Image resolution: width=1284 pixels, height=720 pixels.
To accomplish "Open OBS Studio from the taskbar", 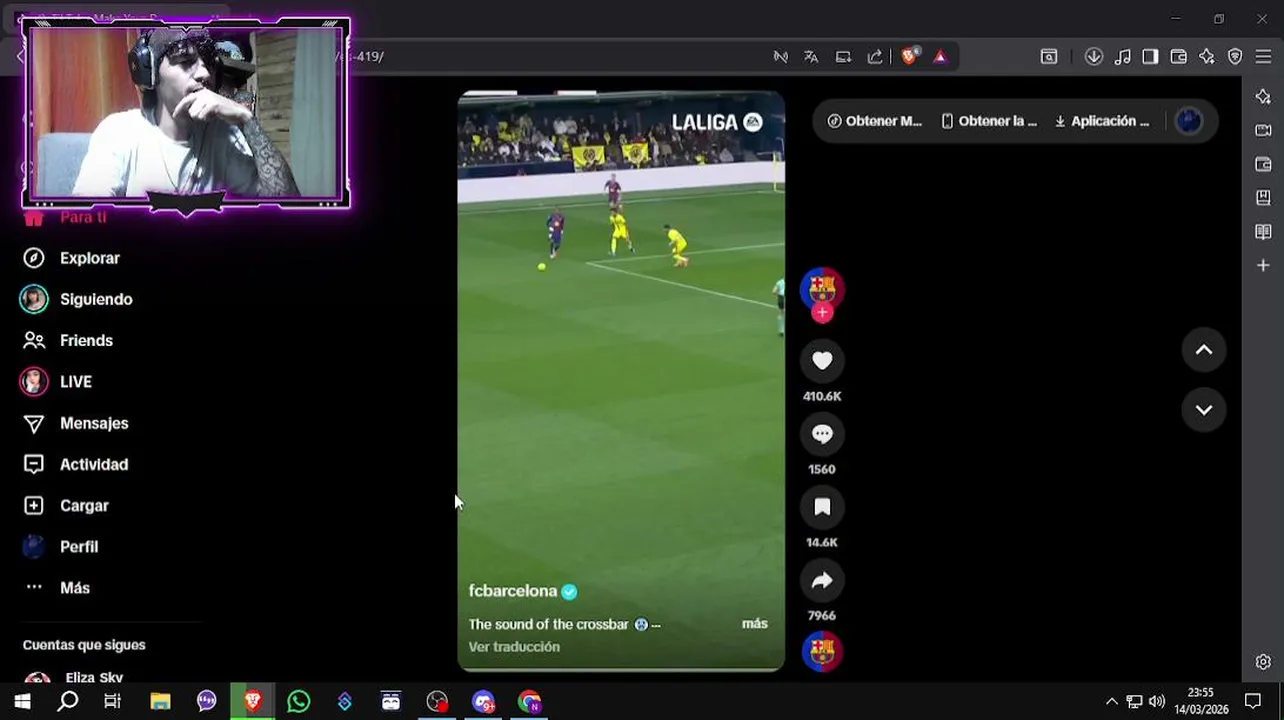I will [x=437, y=701].
